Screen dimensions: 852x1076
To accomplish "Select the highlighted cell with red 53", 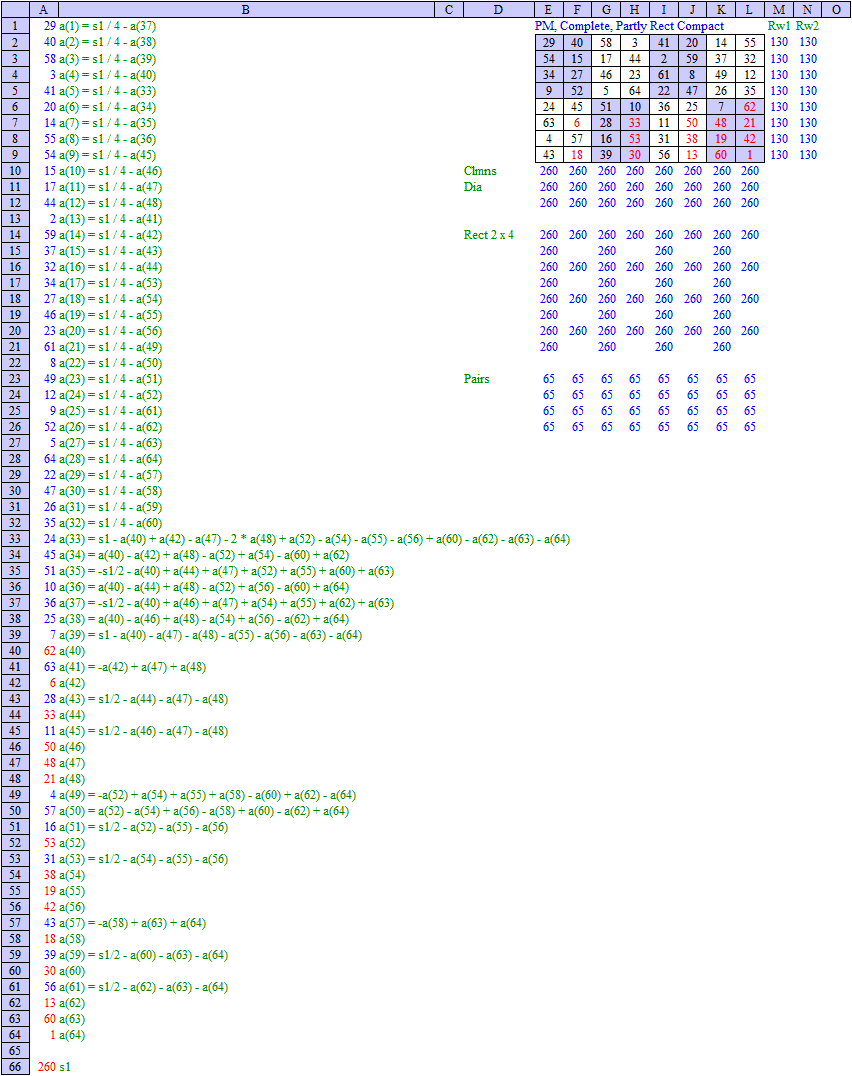I will (635, 139).
